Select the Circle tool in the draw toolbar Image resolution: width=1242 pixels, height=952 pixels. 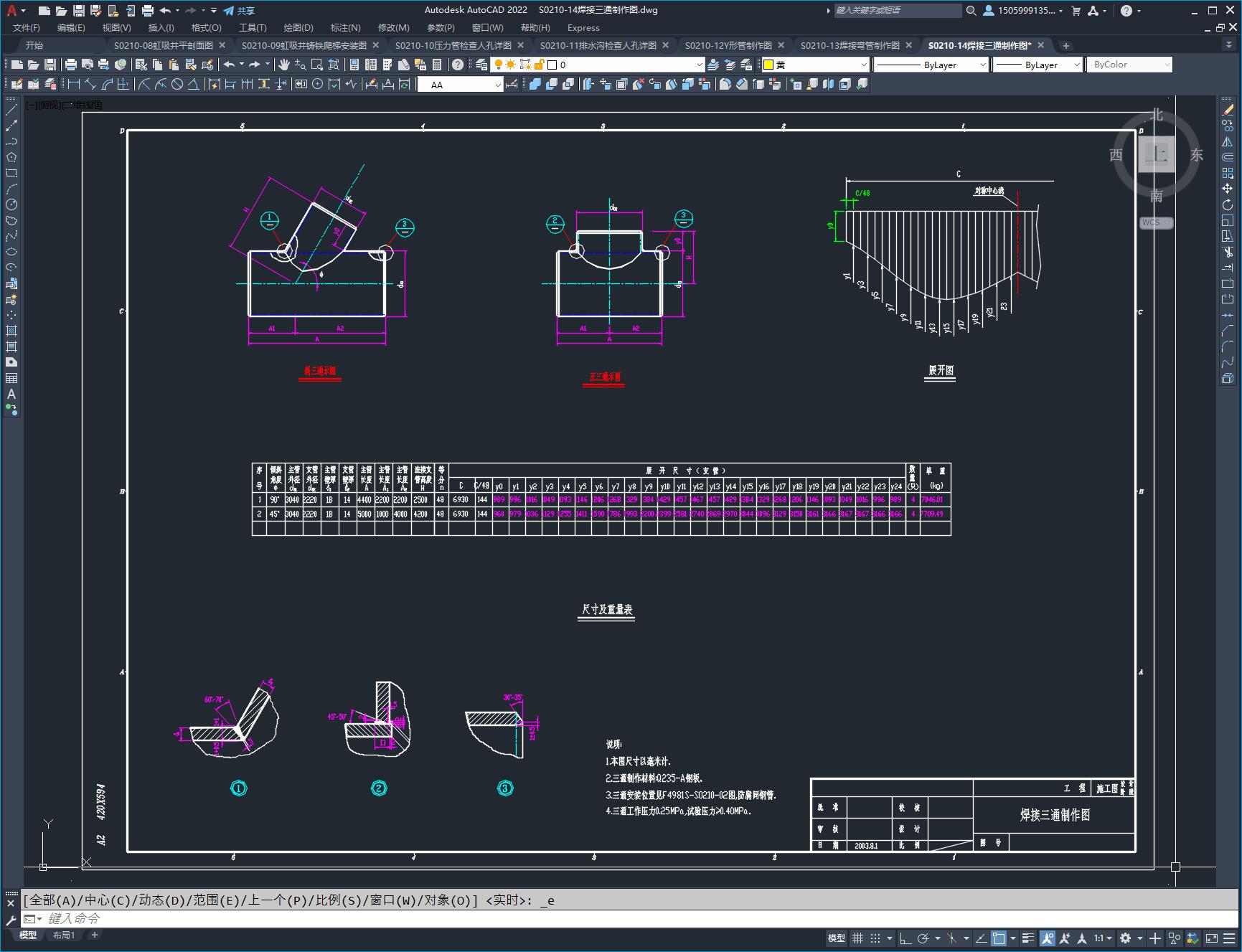[x=11, y=204]
